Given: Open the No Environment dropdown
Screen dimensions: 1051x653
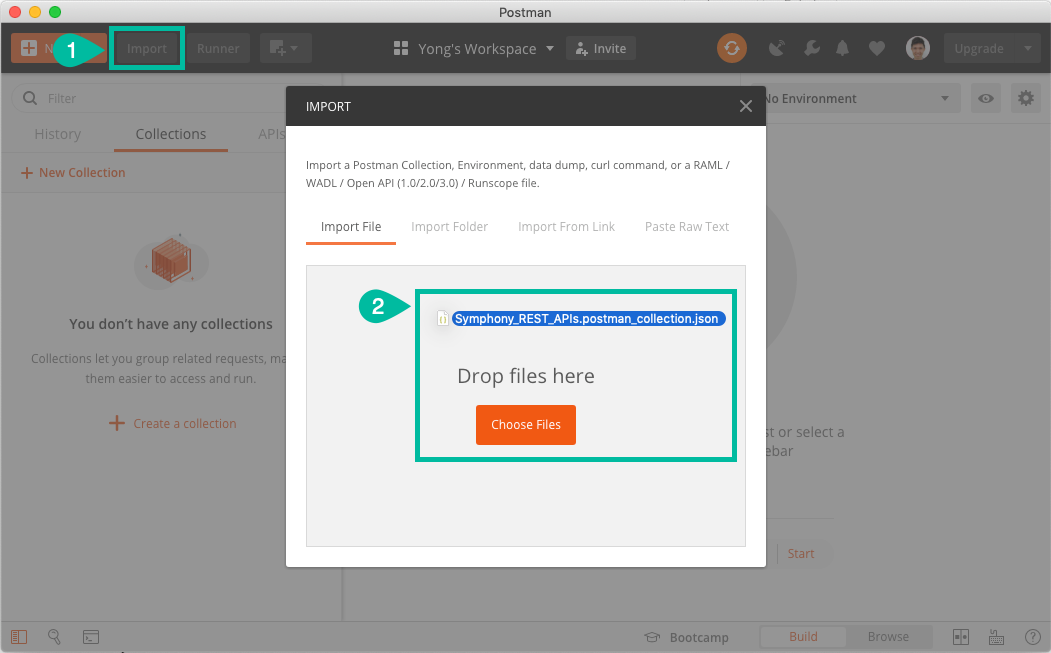Looking at the screenshot, I should pos(856,99).
